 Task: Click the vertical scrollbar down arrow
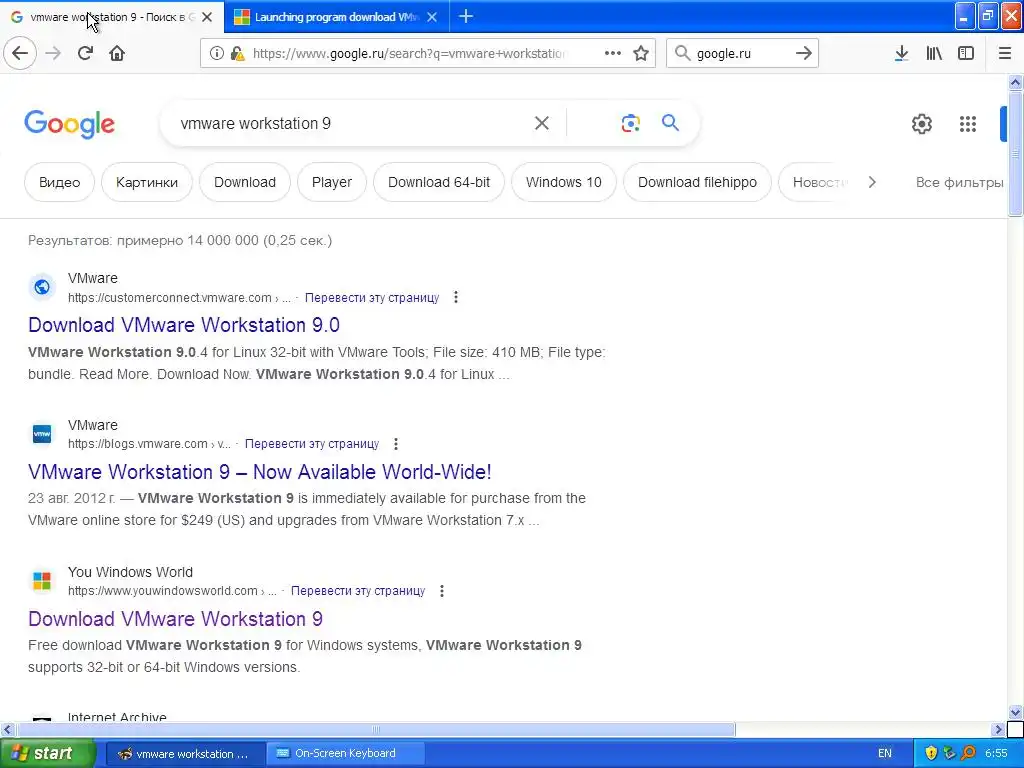click(x=1015, y=712)
